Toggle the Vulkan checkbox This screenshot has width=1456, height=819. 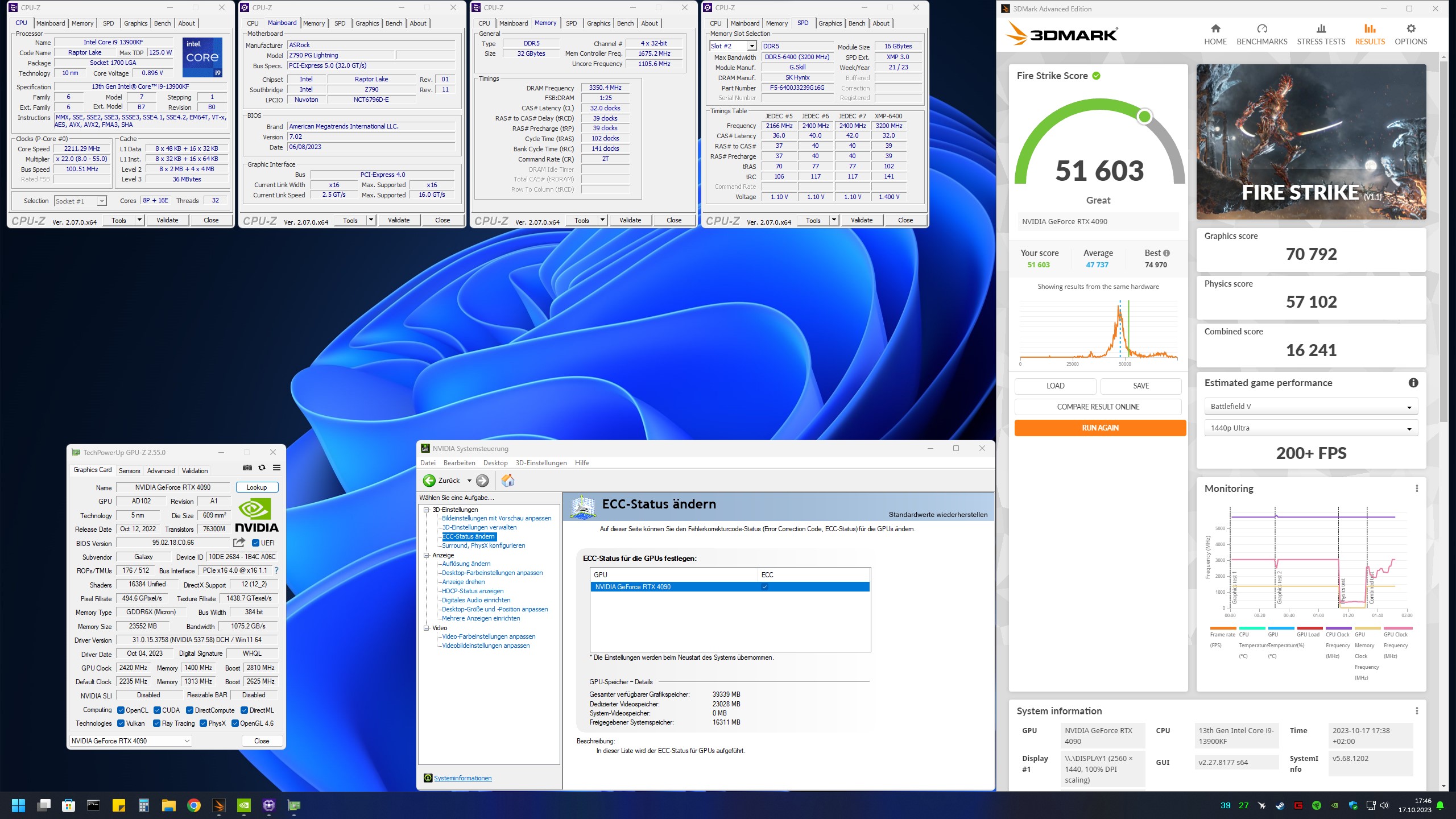click(x=121, y=723)
